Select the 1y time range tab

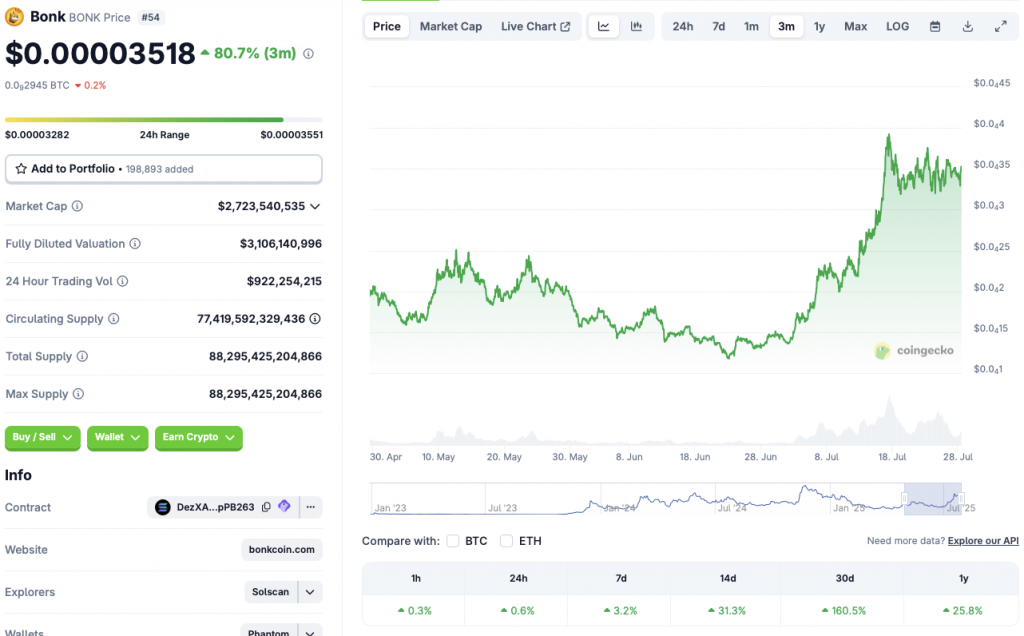pos(819,26)
